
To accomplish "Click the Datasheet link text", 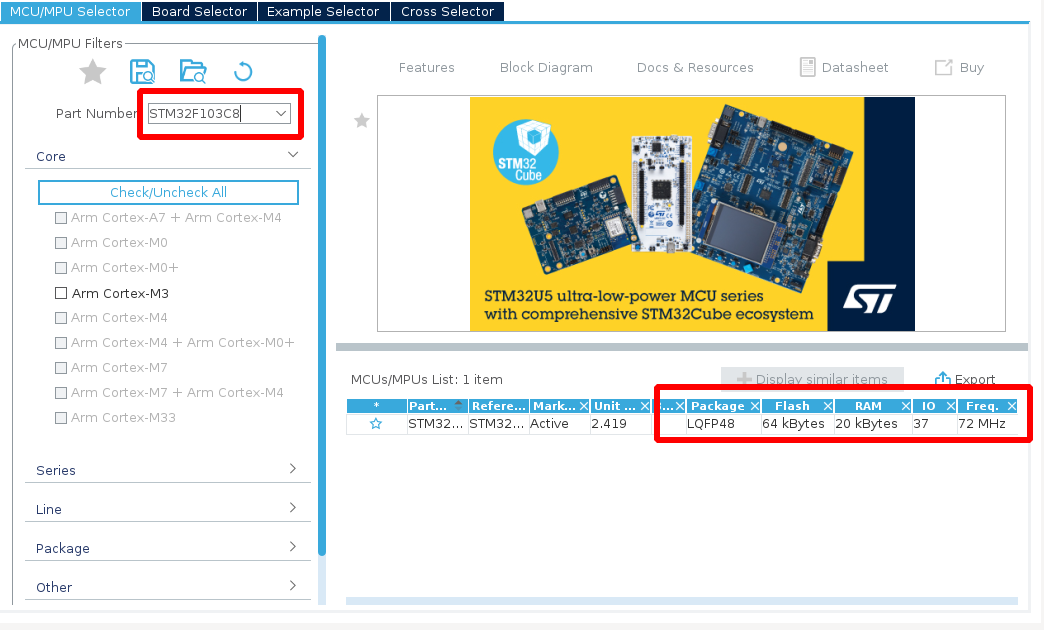I will 855,67.
